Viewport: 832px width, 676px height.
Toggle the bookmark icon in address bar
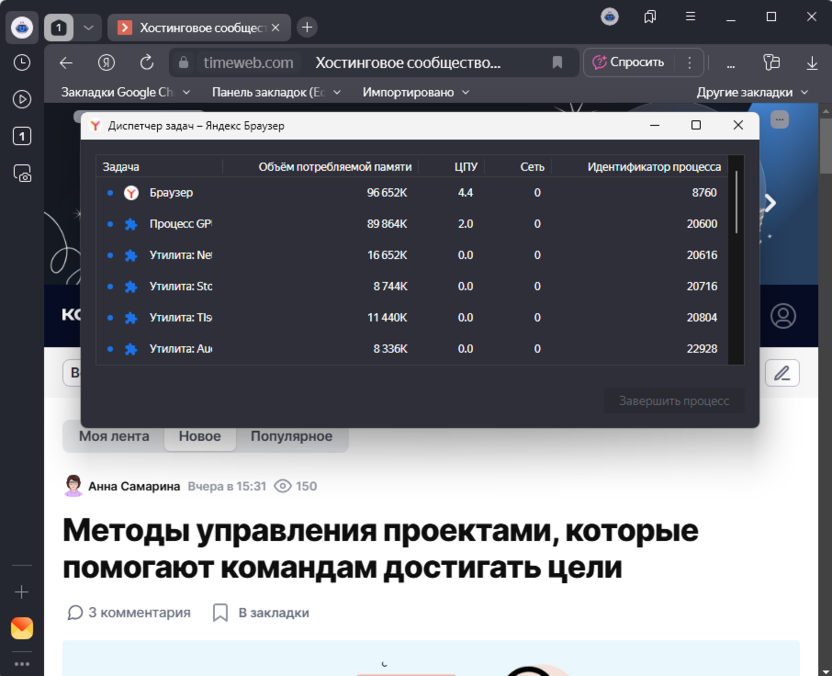click(557, 63)
